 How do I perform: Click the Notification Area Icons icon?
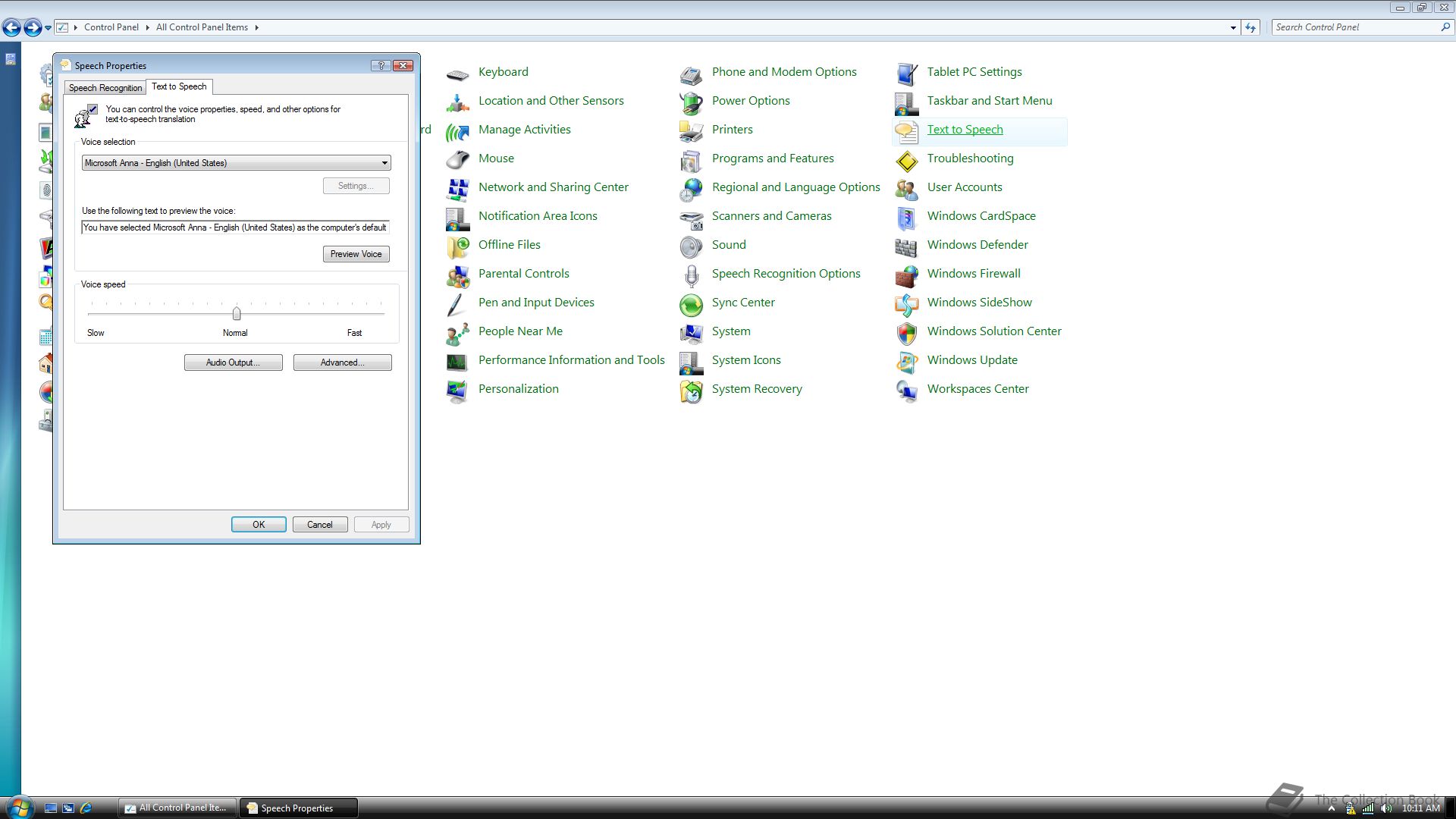click(457, 218)
